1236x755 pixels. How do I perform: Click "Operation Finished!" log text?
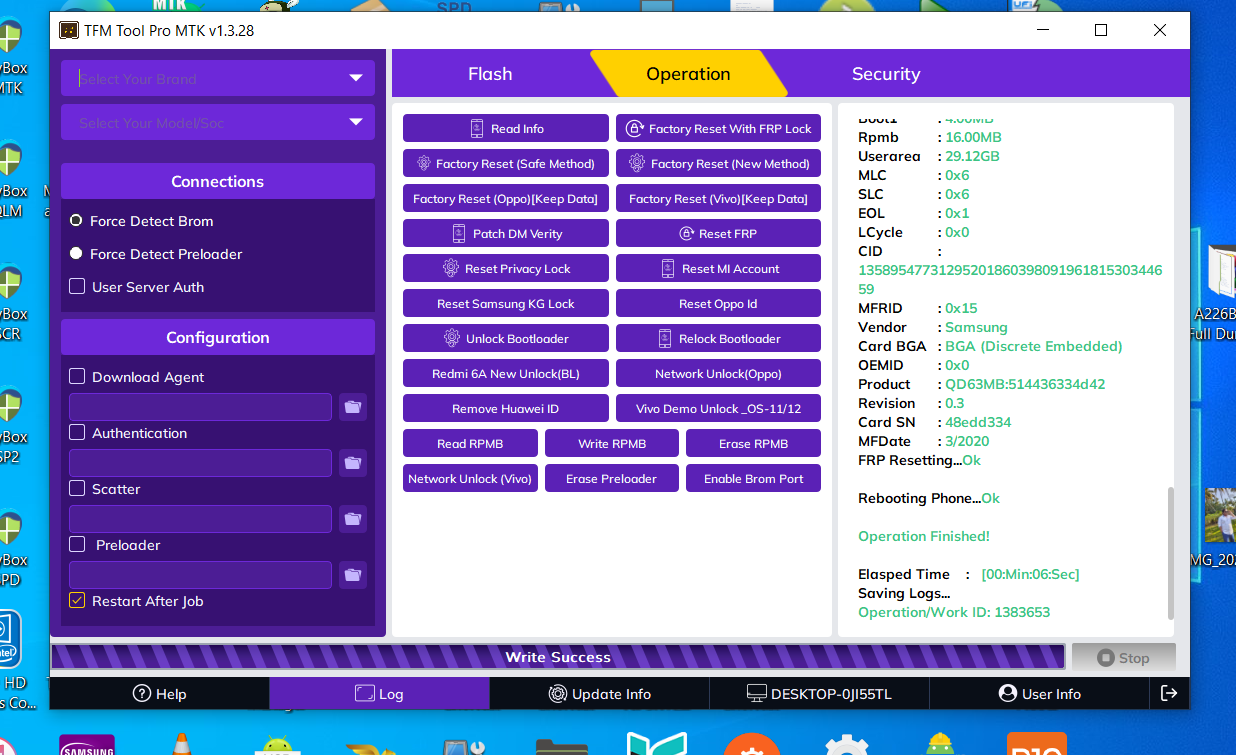pos(924,536)
